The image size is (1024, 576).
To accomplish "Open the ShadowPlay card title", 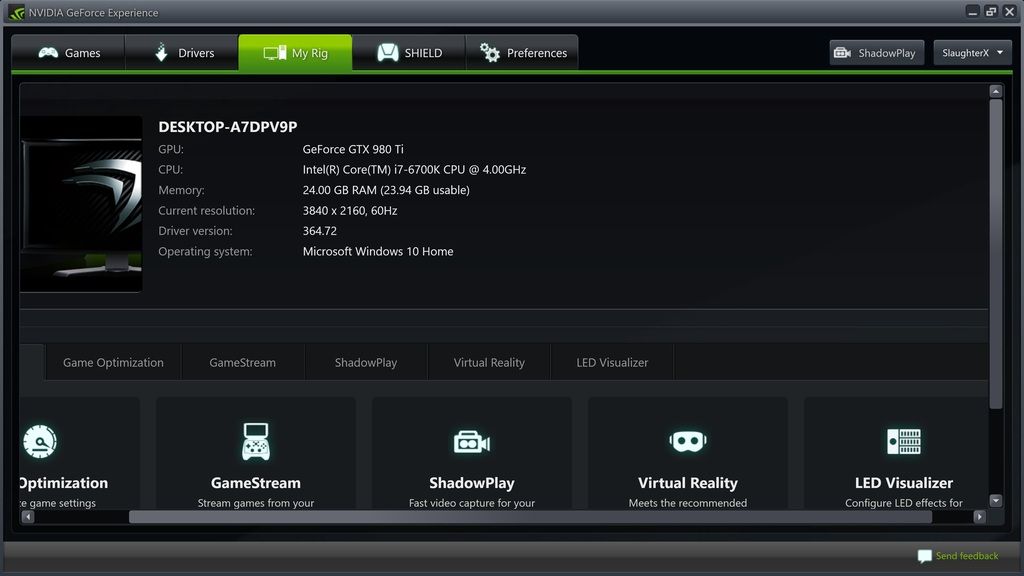I will coord(472,483).
